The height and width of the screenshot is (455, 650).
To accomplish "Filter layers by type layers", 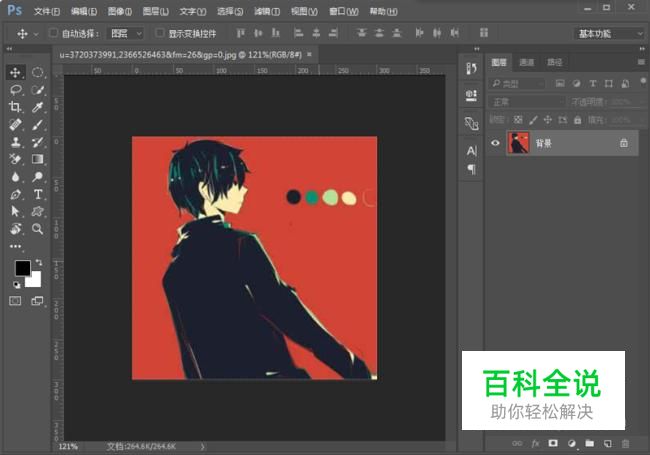I will click(x=593, y=84).
